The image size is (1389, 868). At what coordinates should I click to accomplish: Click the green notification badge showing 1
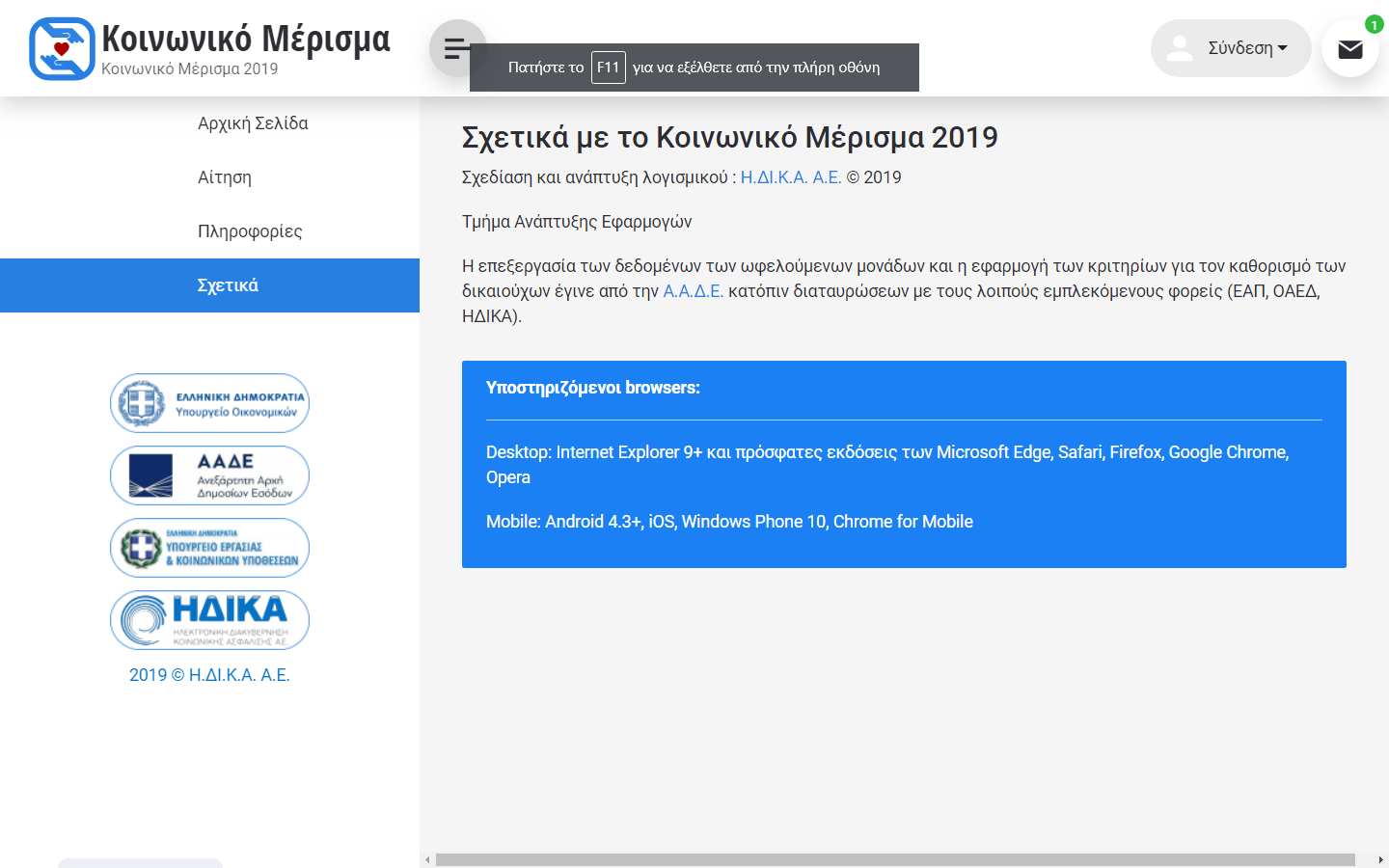pos(1374,25)
